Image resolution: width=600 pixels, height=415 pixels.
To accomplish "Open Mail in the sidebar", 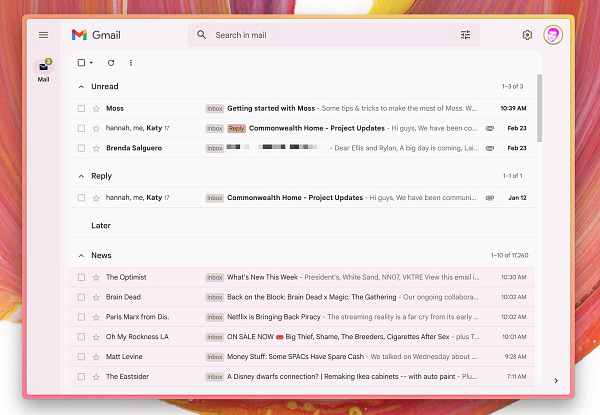I will pyautogui.click(x=43, y=71).
